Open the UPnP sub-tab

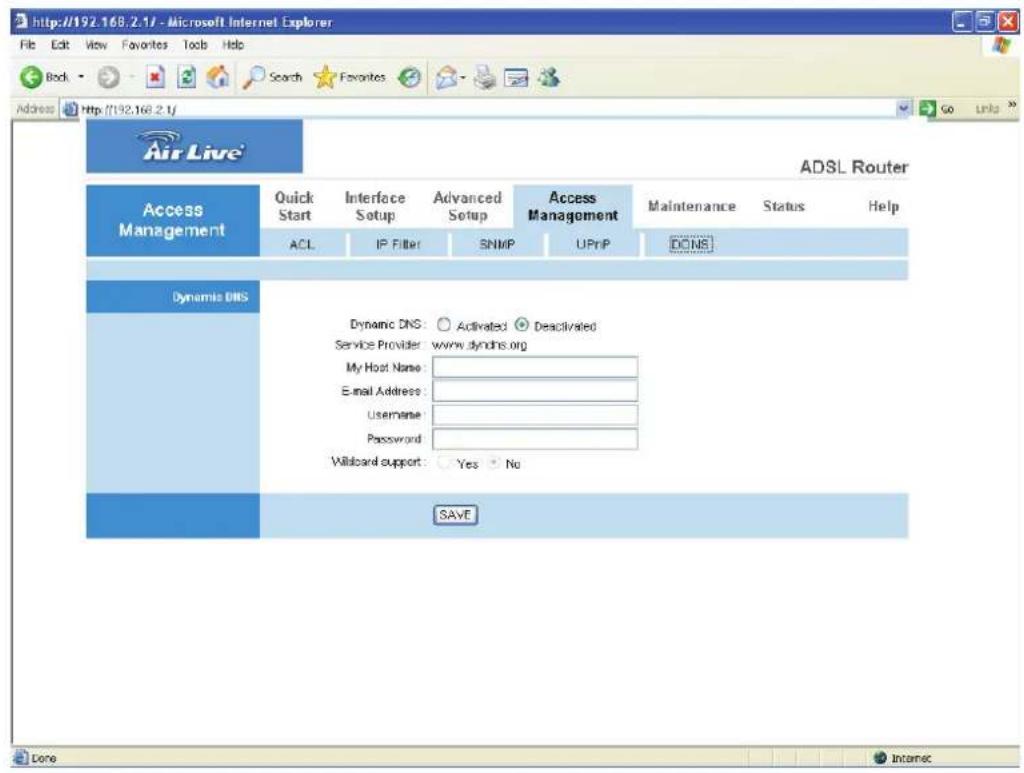[593, 244]
